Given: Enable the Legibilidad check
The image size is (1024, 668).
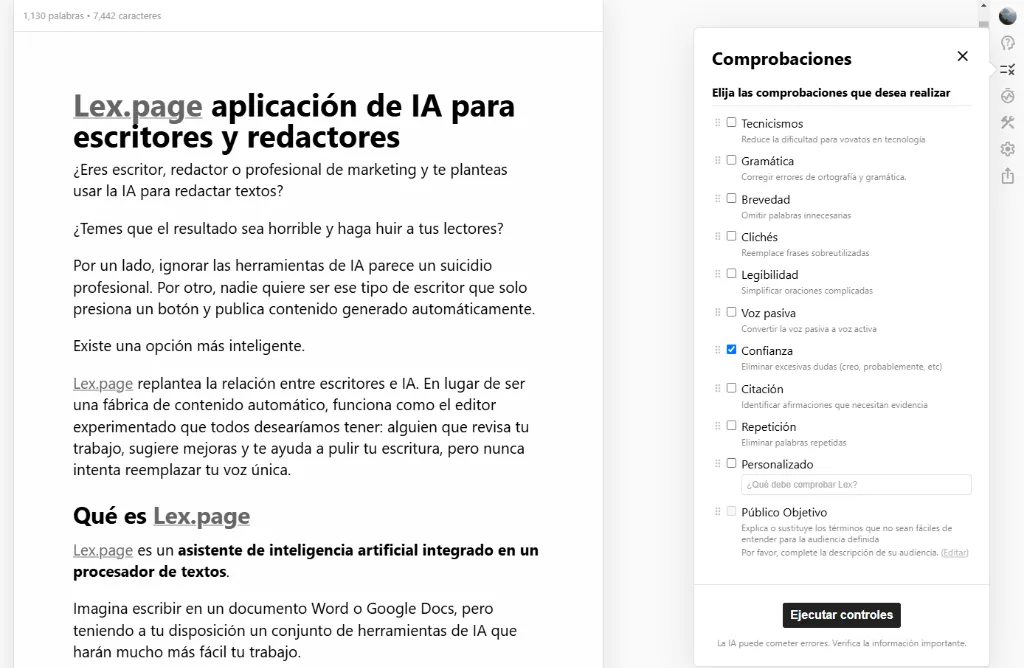Looking at the screenshot, I should (731, 274).
